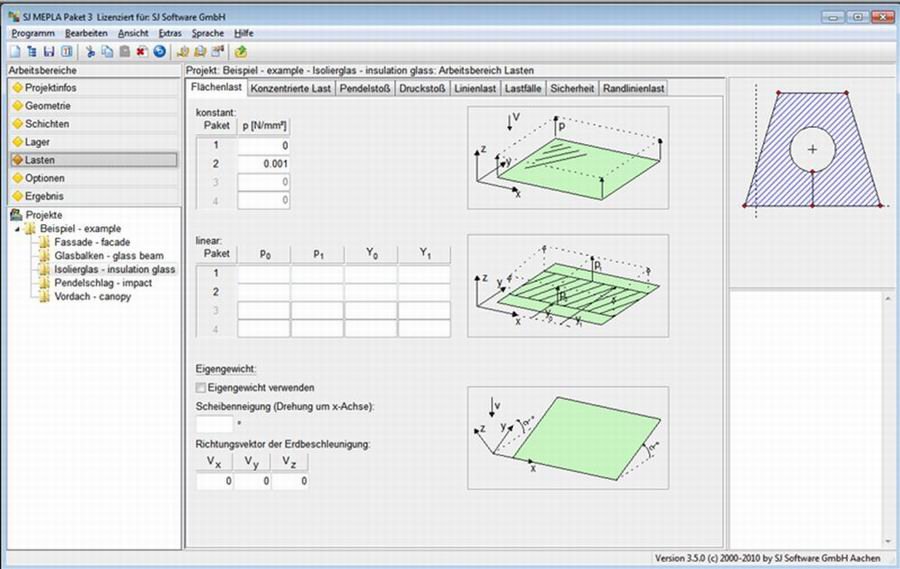Click the constant load field for Paket 1
900x569 pixels.
[263, 146]
